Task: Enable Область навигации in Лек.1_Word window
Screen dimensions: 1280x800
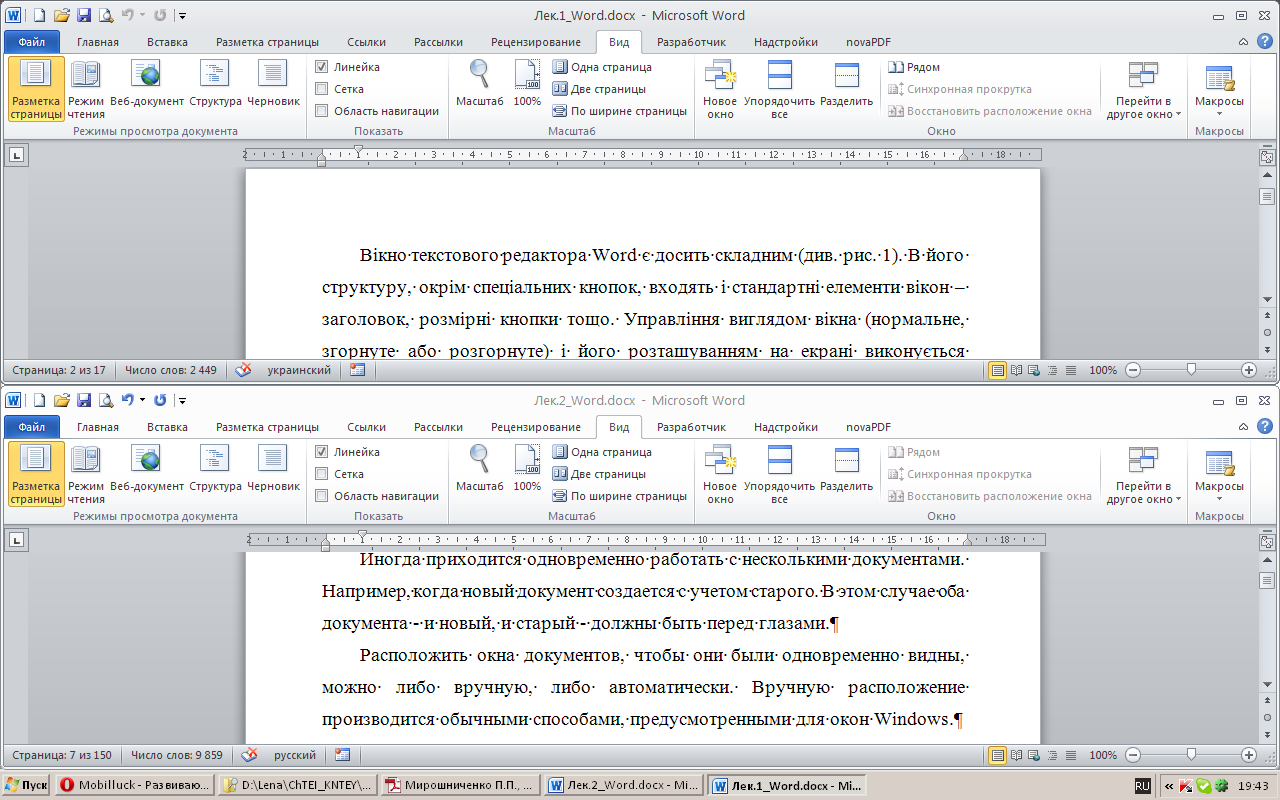Action: click(321, 111)
